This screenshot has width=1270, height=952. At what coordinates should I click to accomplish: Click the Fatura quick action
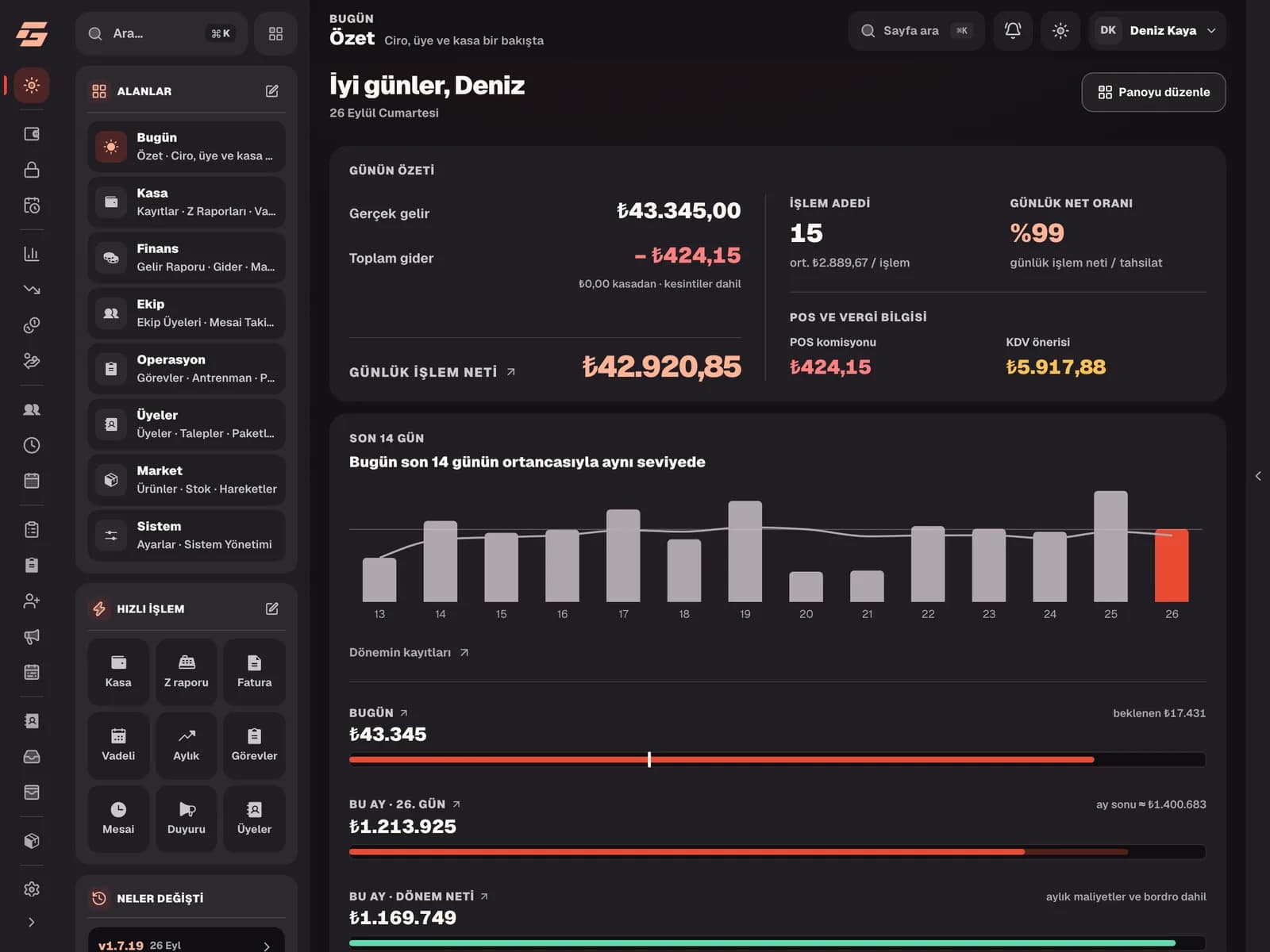pyautogui.click(x=255, y=671)
